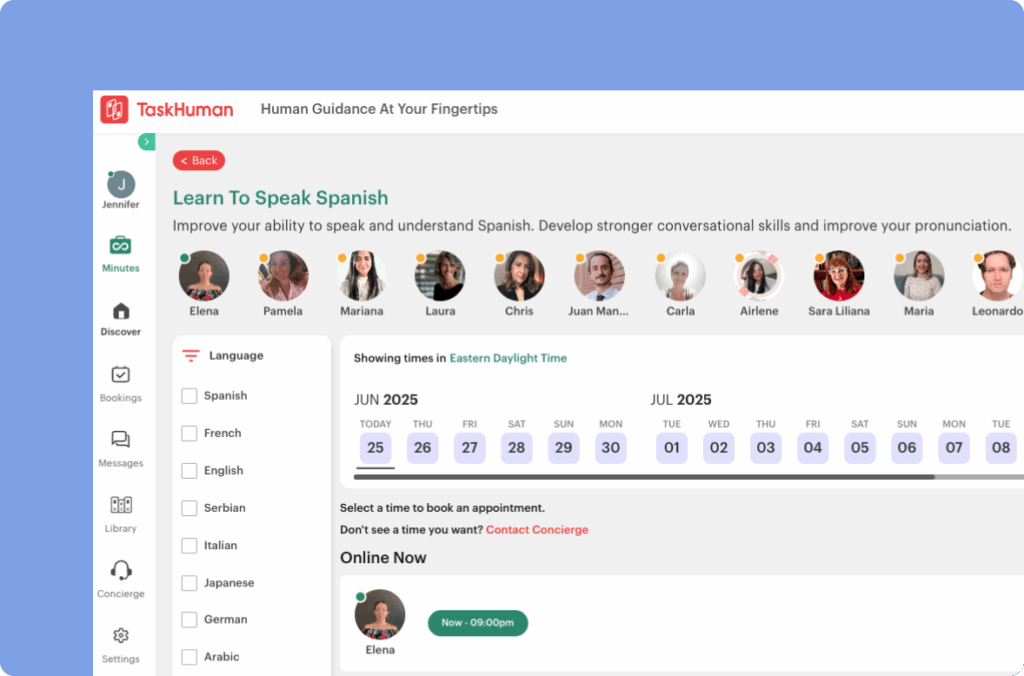Click the horizontal date scrollbar
The width and height of the screenshot is (1024, 676).
[640, 477]
